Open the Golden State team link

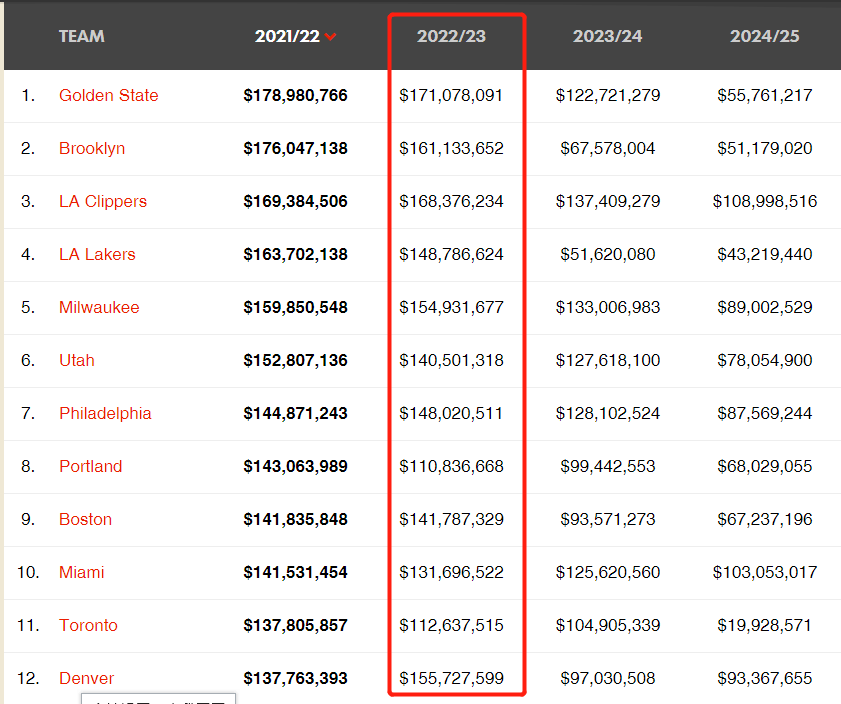click(108, 95)
